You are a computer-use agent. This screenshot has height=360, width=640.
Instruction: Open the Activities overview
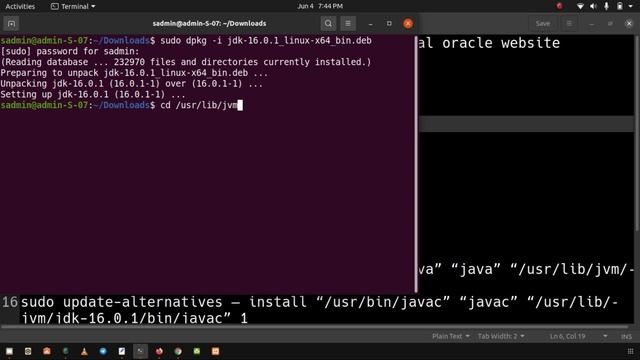click(x=20, y=6)
